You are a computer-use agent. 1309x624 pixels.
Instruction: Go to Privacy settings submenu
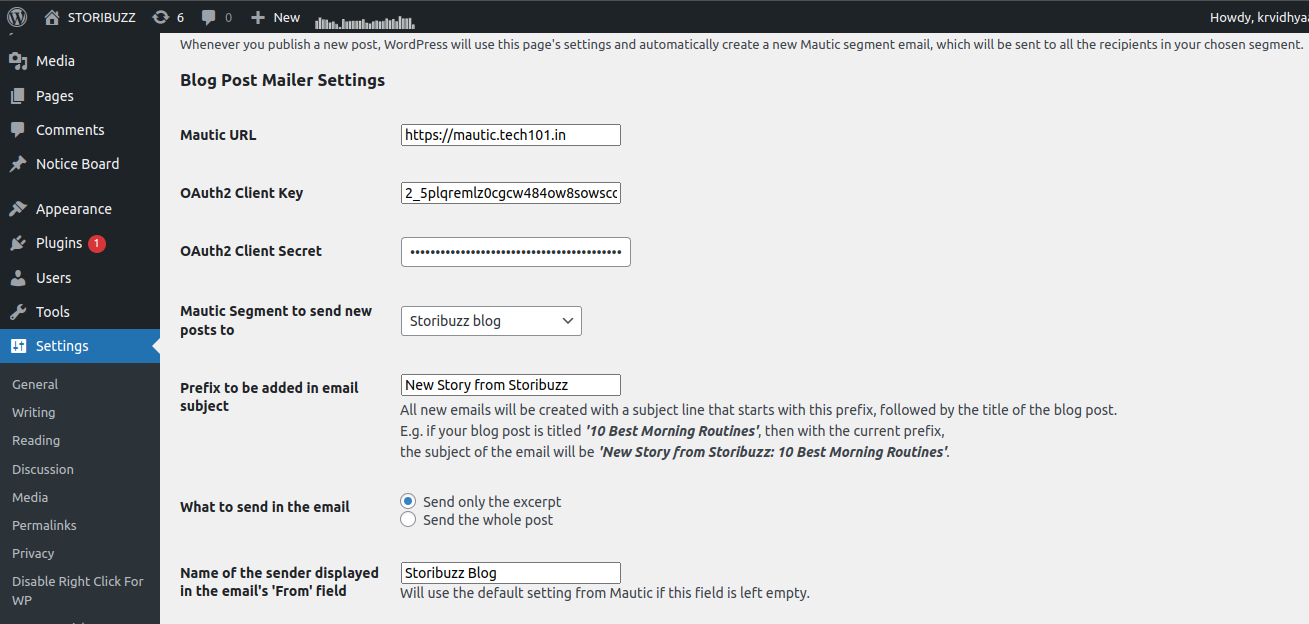33,553
